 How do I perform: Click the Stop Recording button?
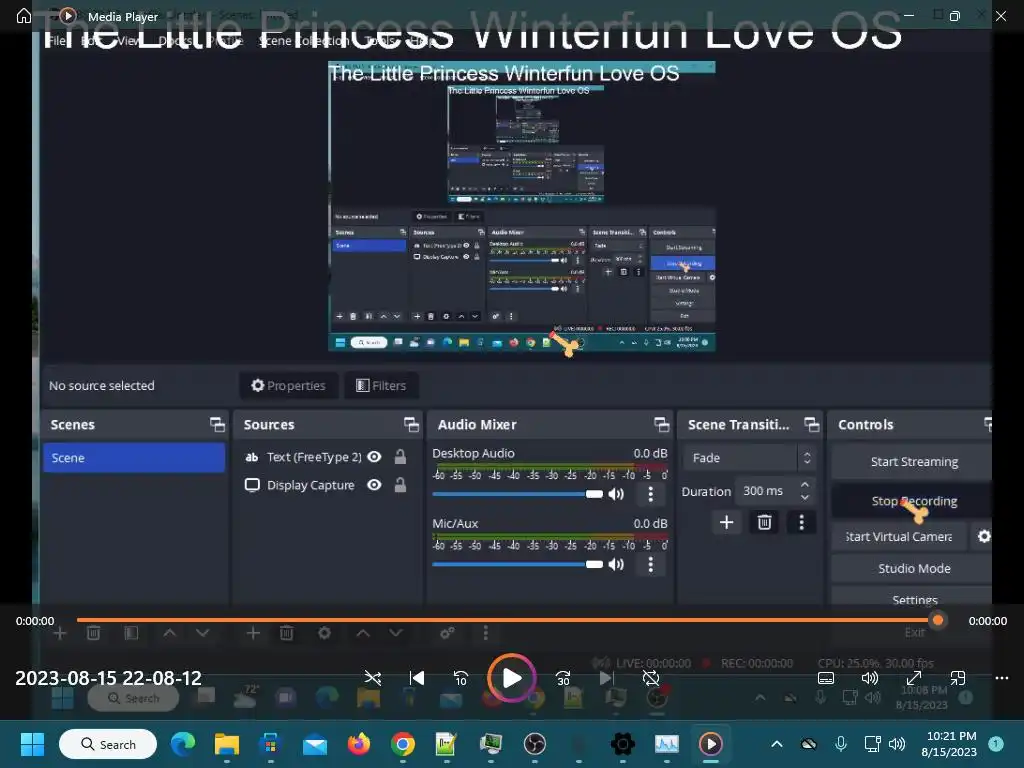tap(914, 501)
